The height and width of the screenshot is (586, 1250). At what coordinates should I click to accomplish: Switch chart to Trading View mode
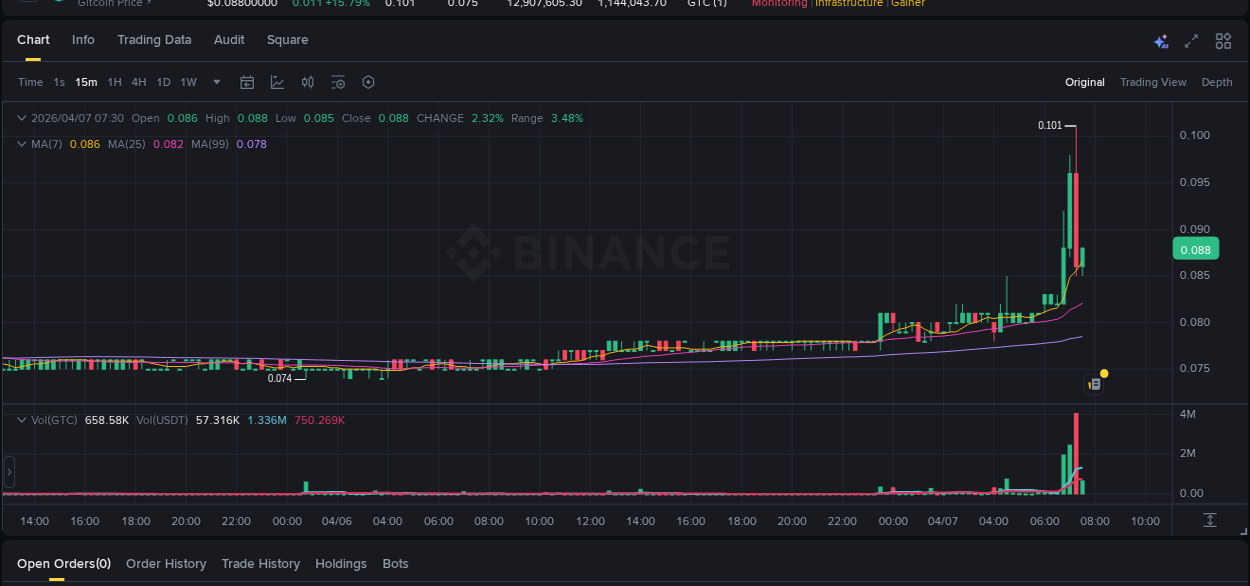[x=1153, y=82]
